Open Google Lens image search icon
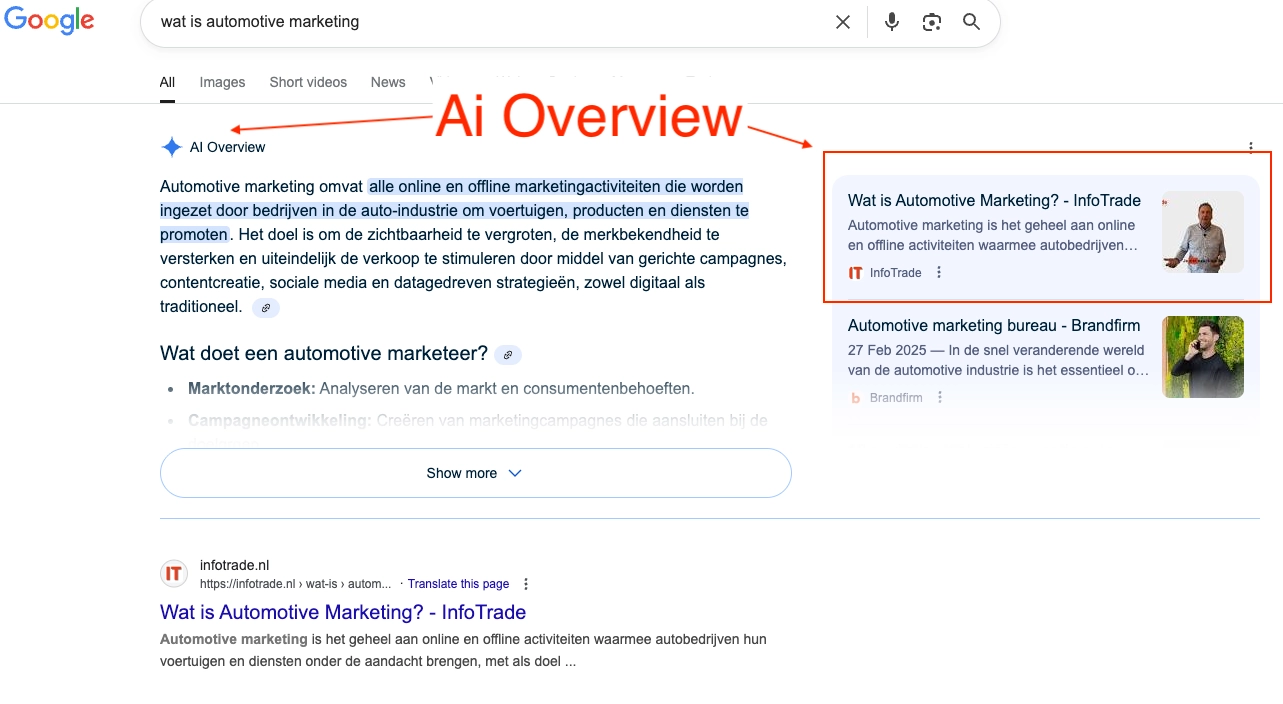The image size is (1283, 704). (x=932, y=22)
